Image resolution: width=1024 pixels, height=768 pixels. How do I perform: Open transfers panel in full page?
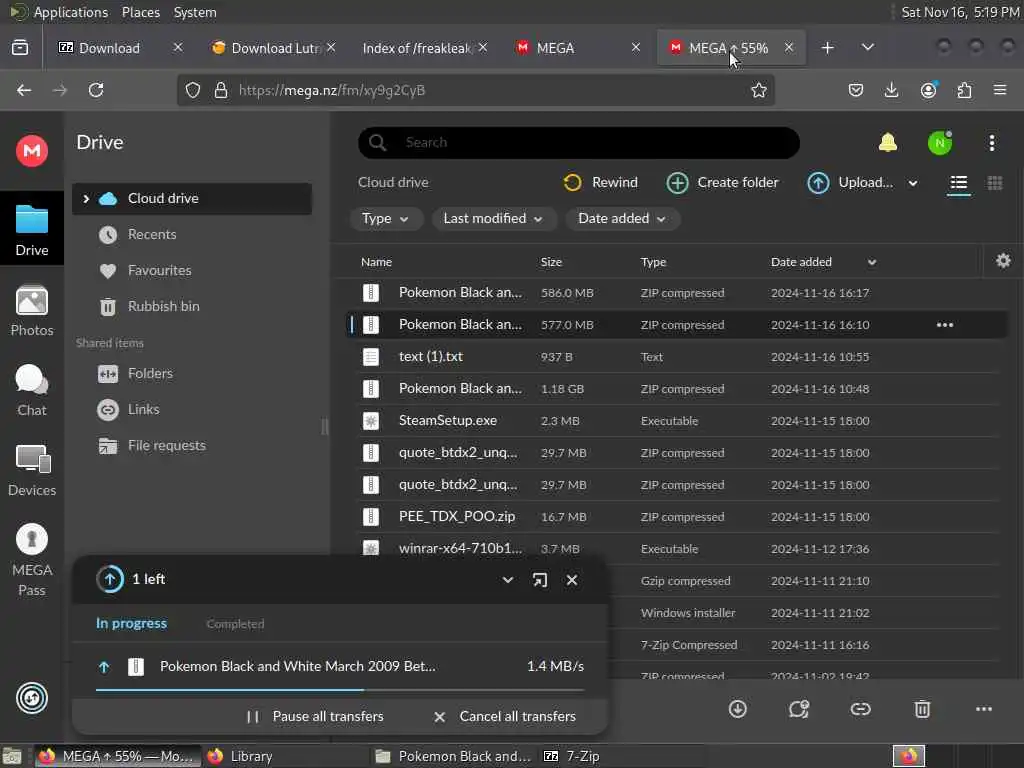(540, 580)
